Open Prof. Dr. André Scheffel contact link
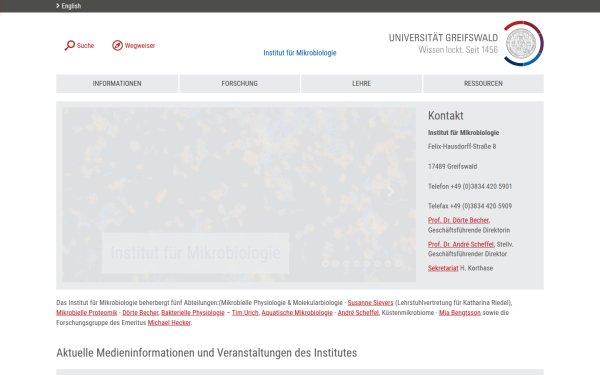The width and height of the screenshot is (600, 375). coord(461,244)
